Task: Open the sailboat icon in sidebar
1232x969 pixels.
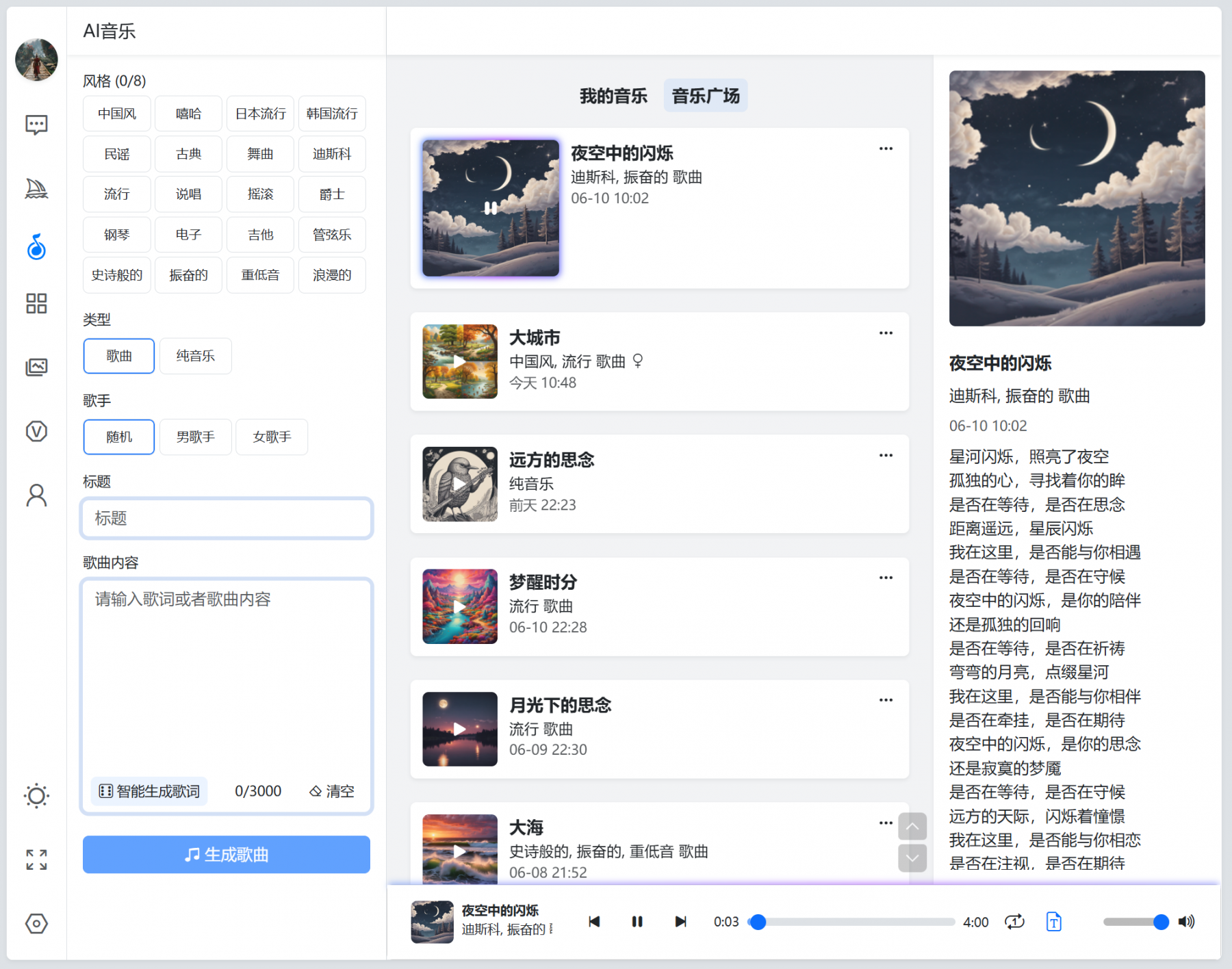Action: pyautogui.click(x=36, y=188)
